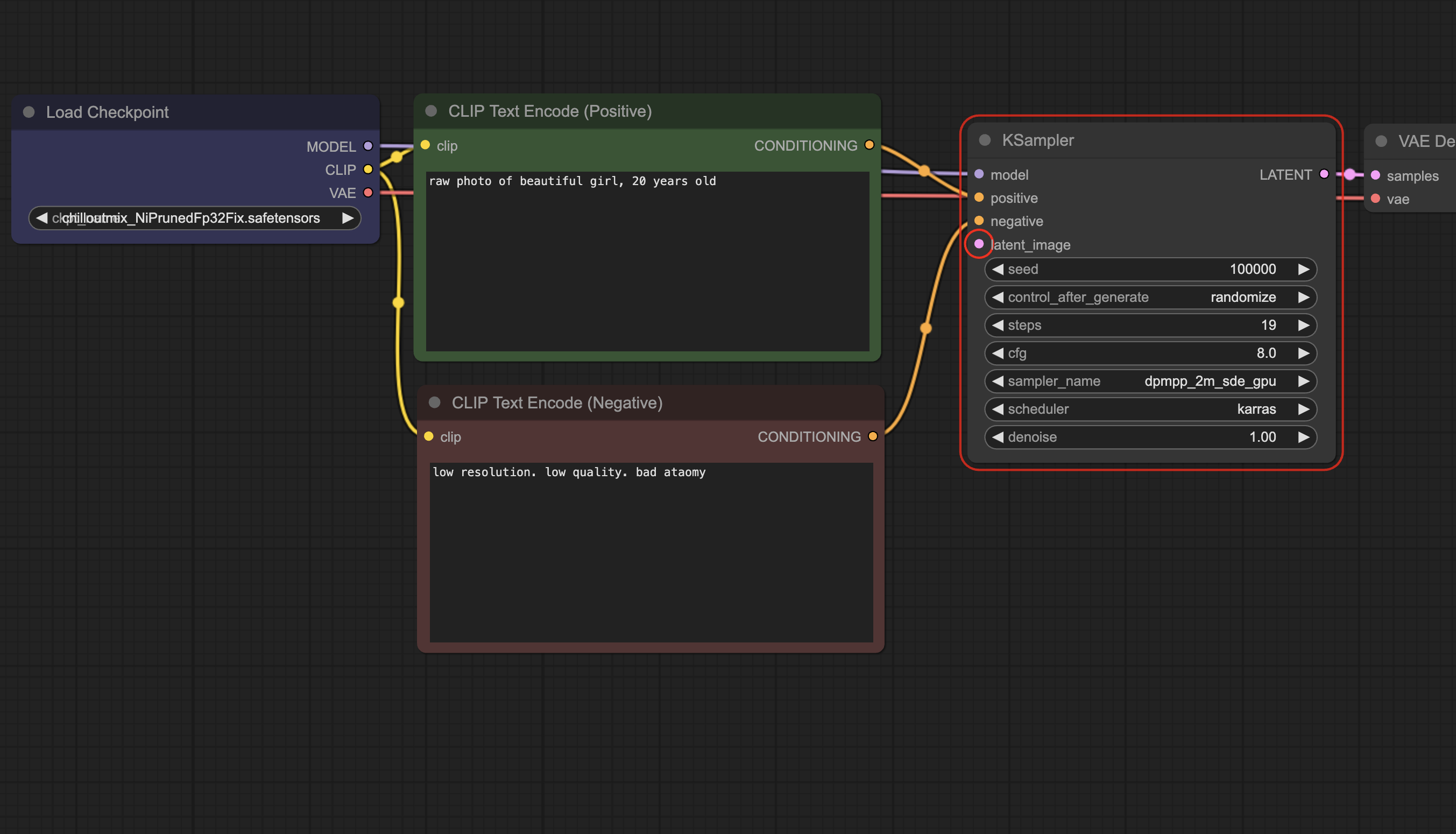Open the checkpoint name selector for chilloutmix safetensors
Image resolution: width=1456 pixels, height=834 pixels.
click(x=194, y=218)
